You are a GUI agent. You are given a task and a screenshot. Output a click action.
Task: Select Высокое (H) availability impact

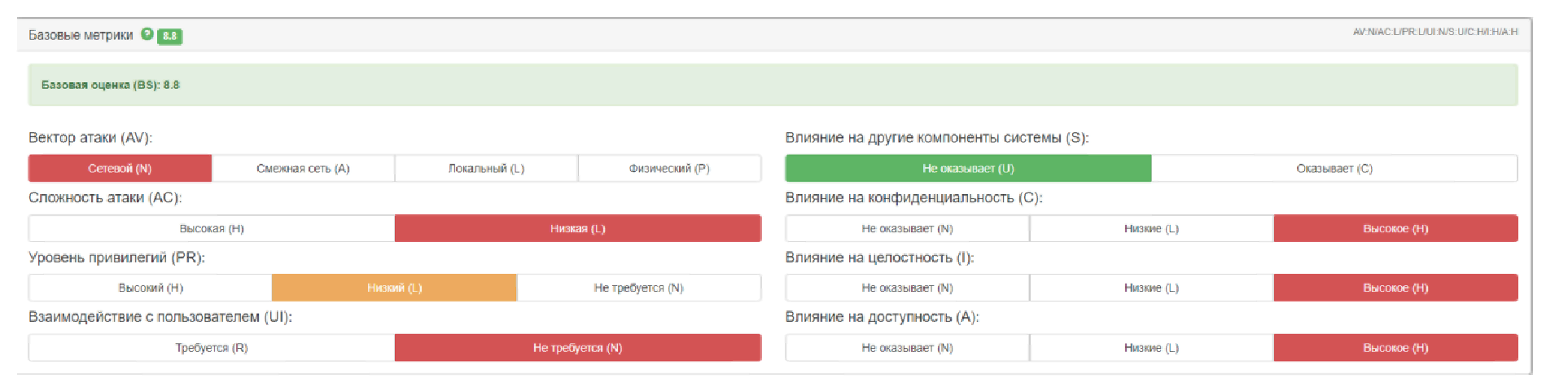[1395, 348]
